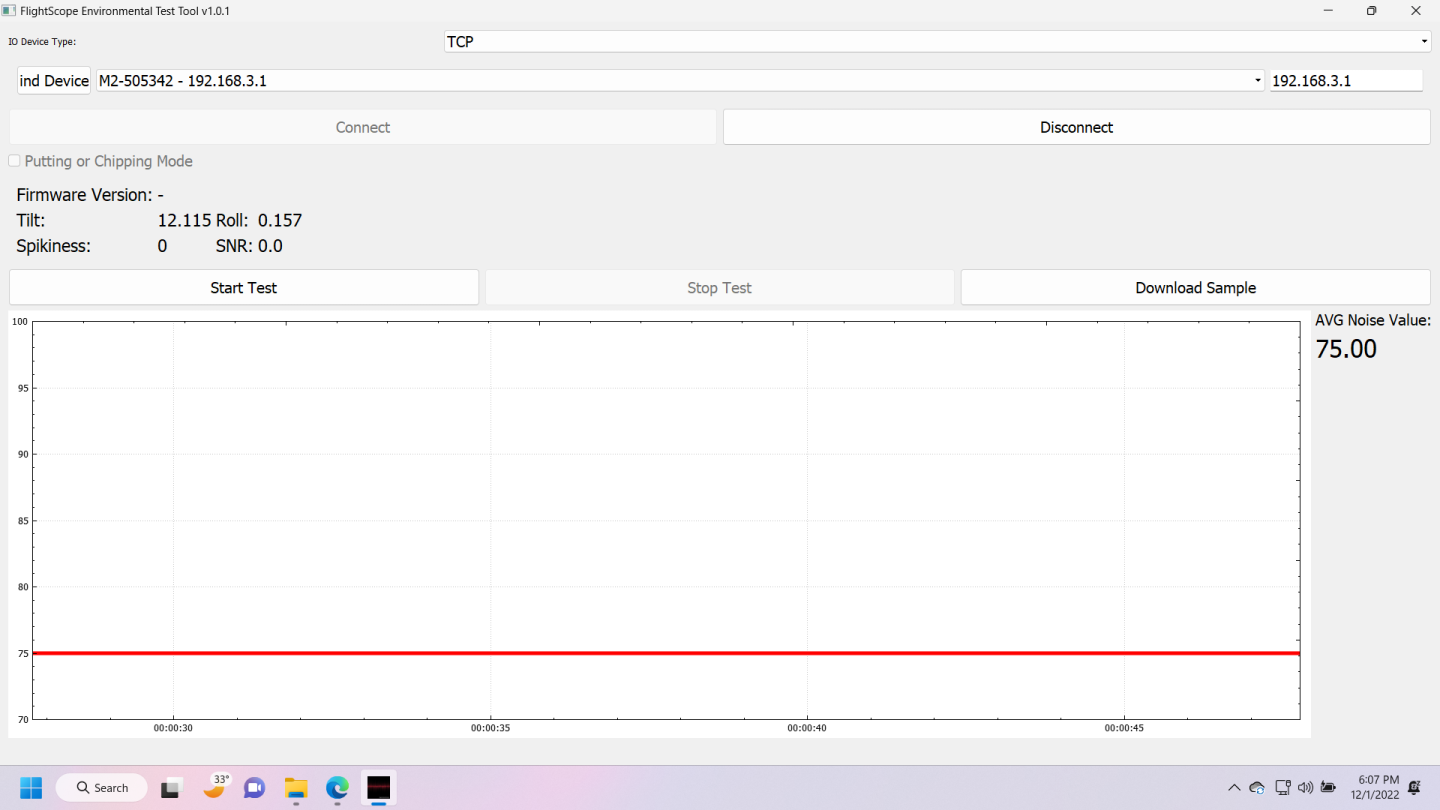1440x810 pixels.
Task: Open the network status tray icon
Action: click(1283, 788)
